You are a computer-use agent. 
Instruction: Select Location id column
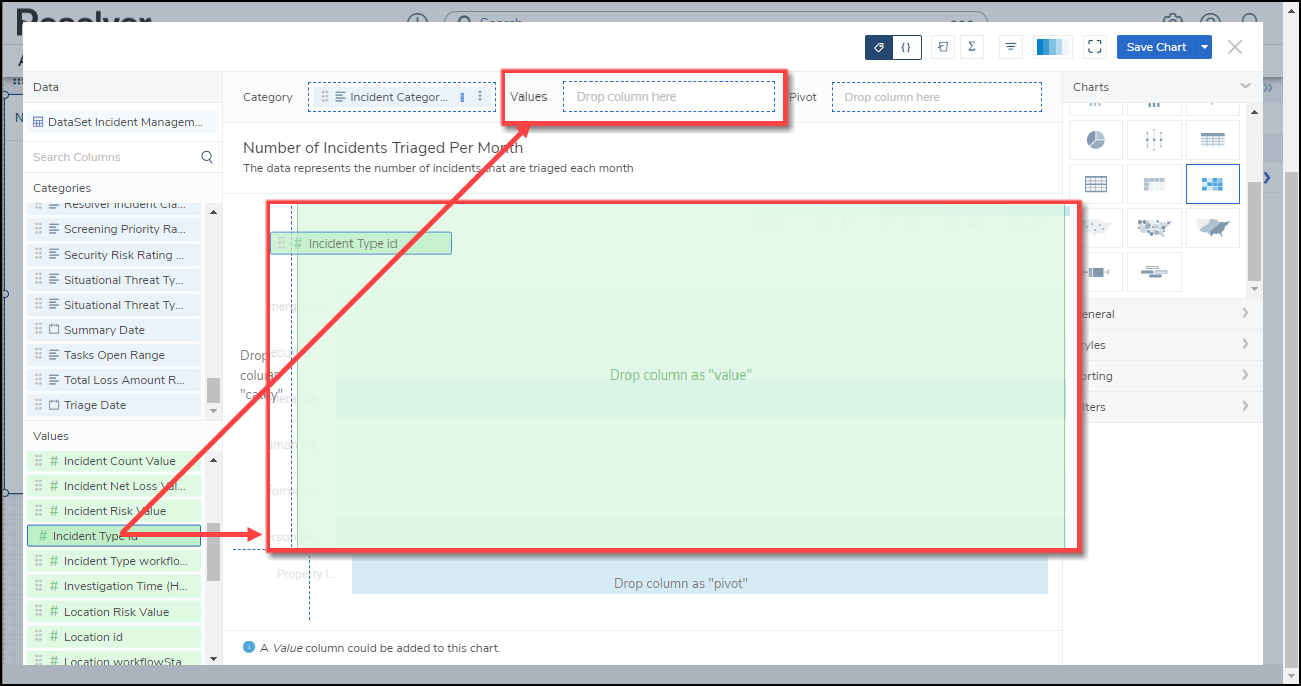114,637
